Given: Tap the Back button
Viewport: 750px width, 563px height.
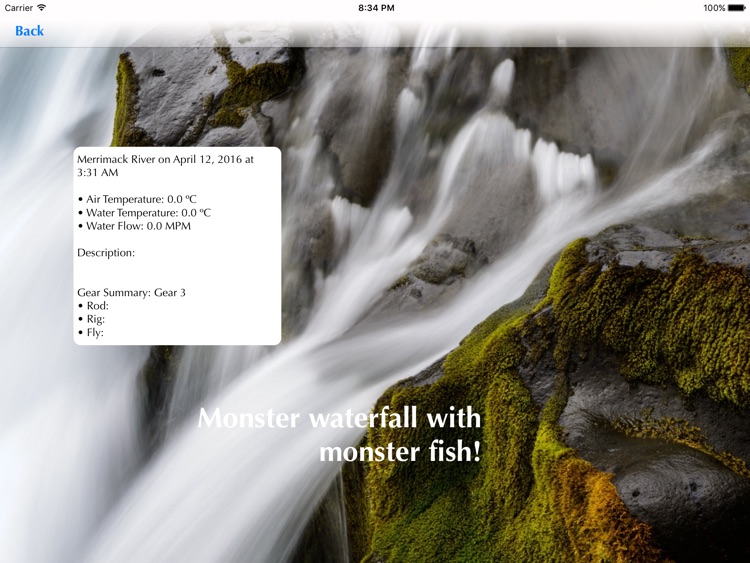Looking at the screenshot, I should click(29, 31).
